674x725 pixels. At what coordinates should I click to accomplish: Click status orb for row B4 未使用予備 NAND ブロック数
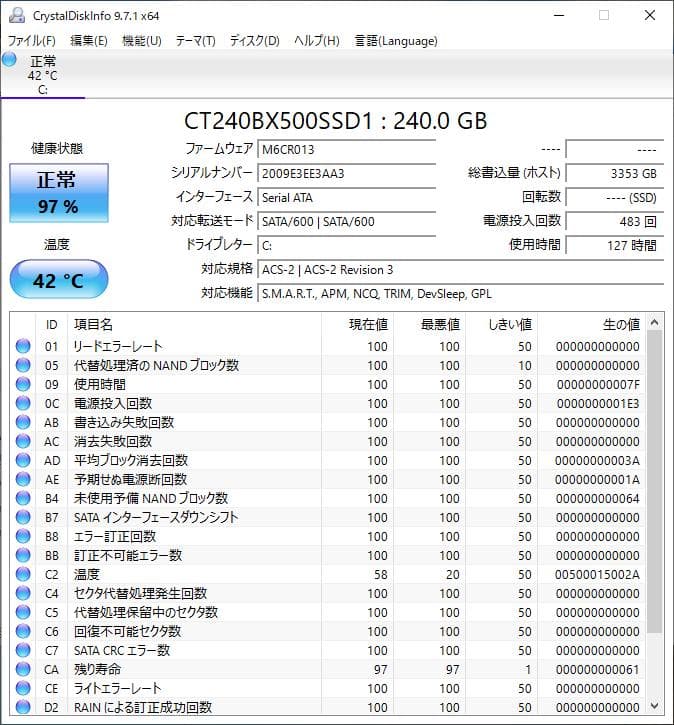click(x=23, y=498)
